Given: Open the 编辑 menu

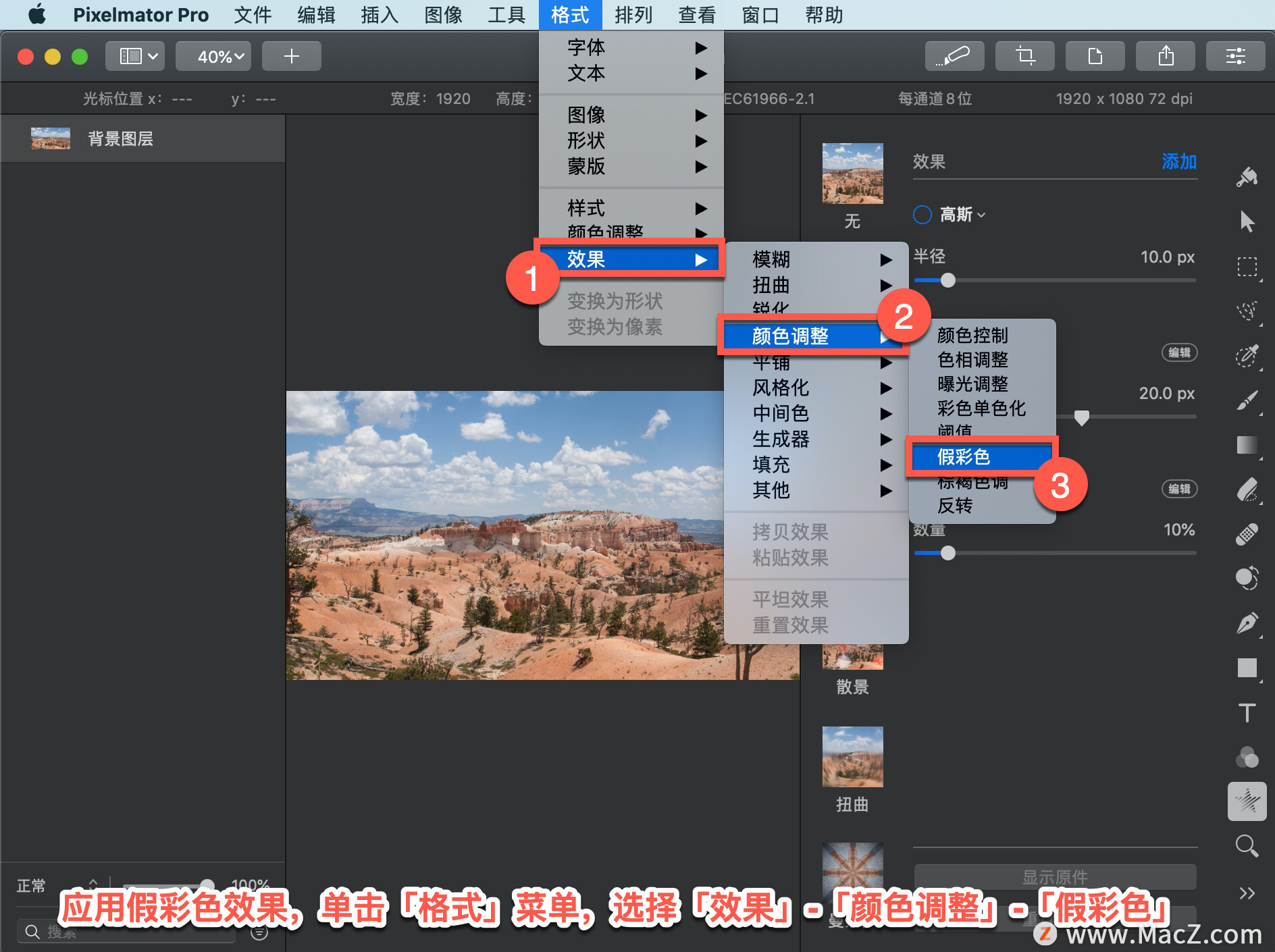Looking at the screenshot, I should click(x=316, y=14).
